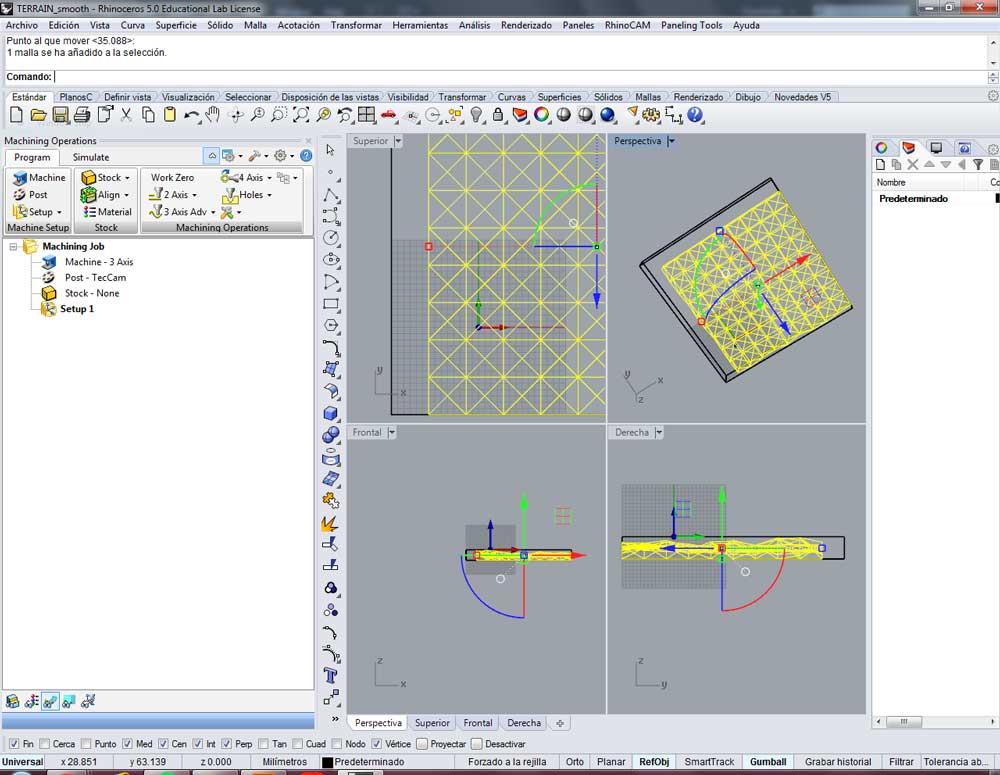Screen dimensions: 1000x775
Task: Select the Rectangle tool in sidebar
Action: tap(330, 304)
